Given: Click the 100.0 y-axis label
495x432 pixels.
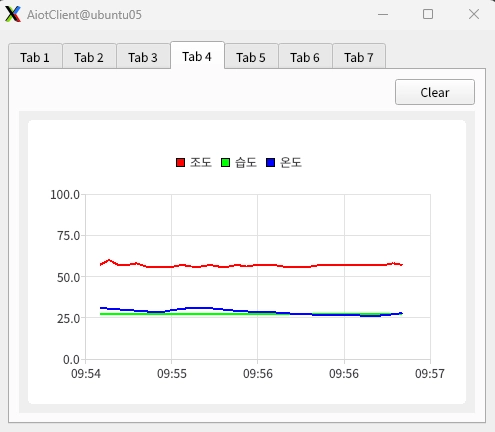Looking at the screenshot, I should pyautogui.click(x=65, y=195).
